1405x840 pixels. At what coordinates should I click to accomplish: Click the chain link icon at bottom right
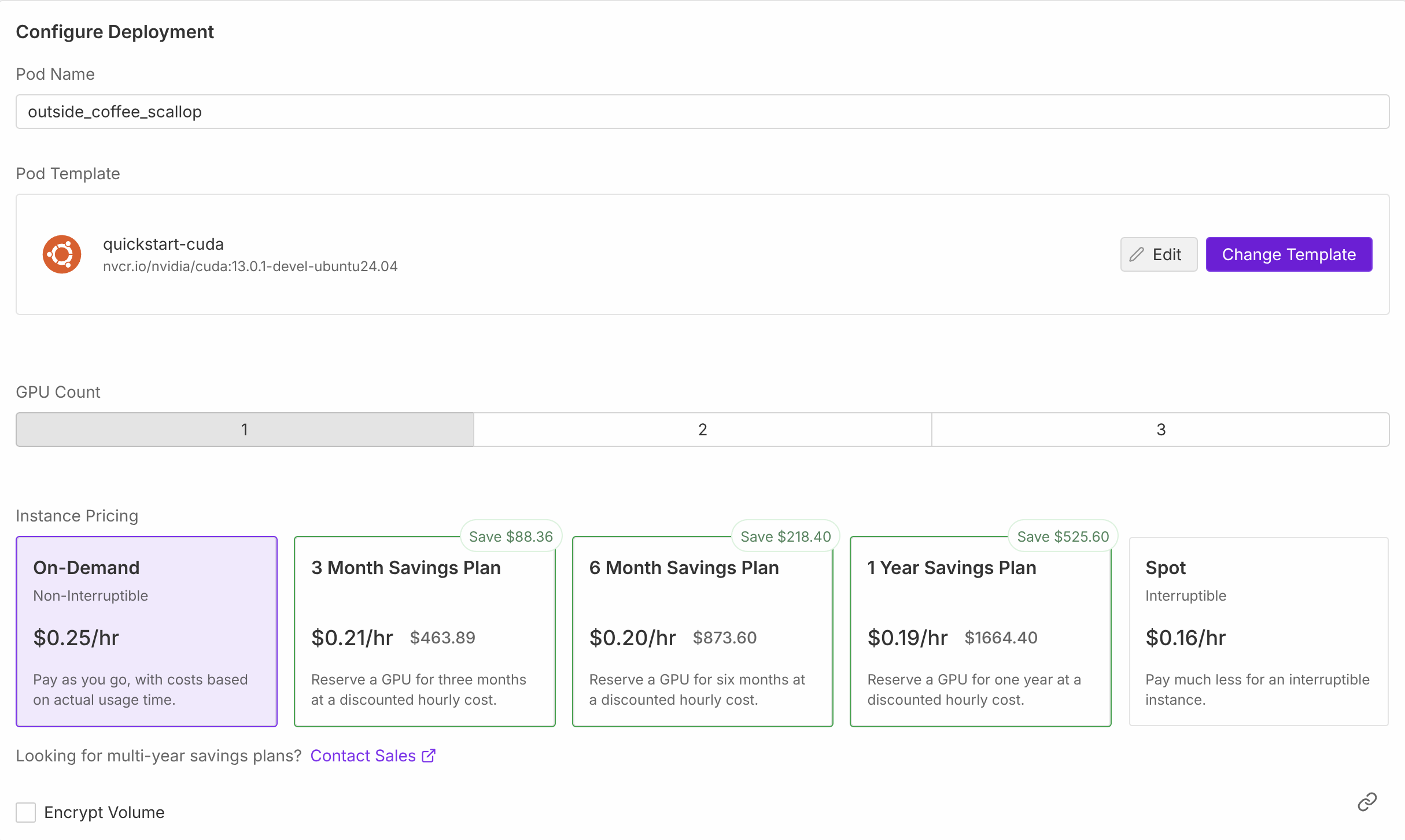pyautogui.click(x=1367, y=802)
